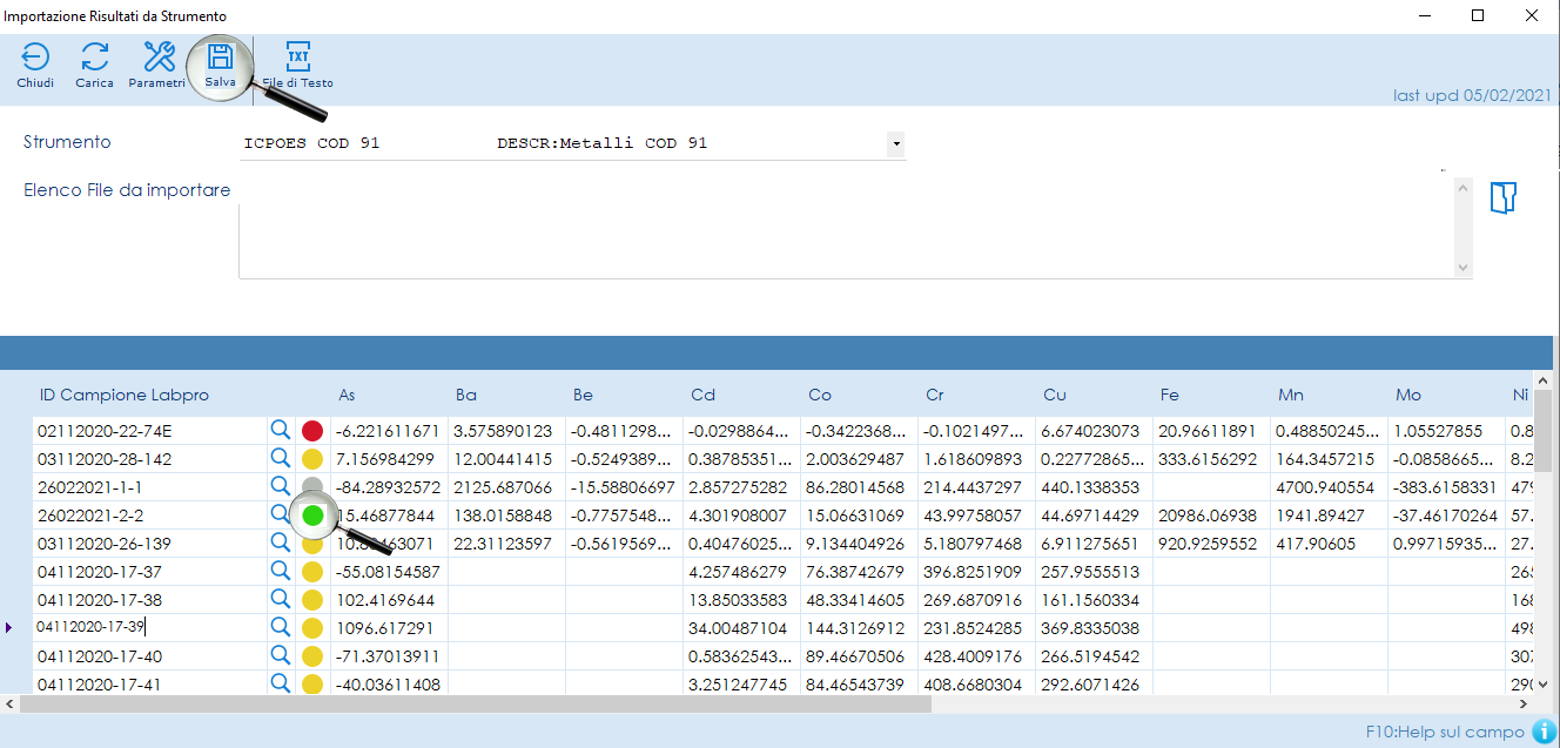Click table vertical scrollbar down arrow
Screen dimensions: 1560x748
pyautogui.click(x=1543, y=685)
